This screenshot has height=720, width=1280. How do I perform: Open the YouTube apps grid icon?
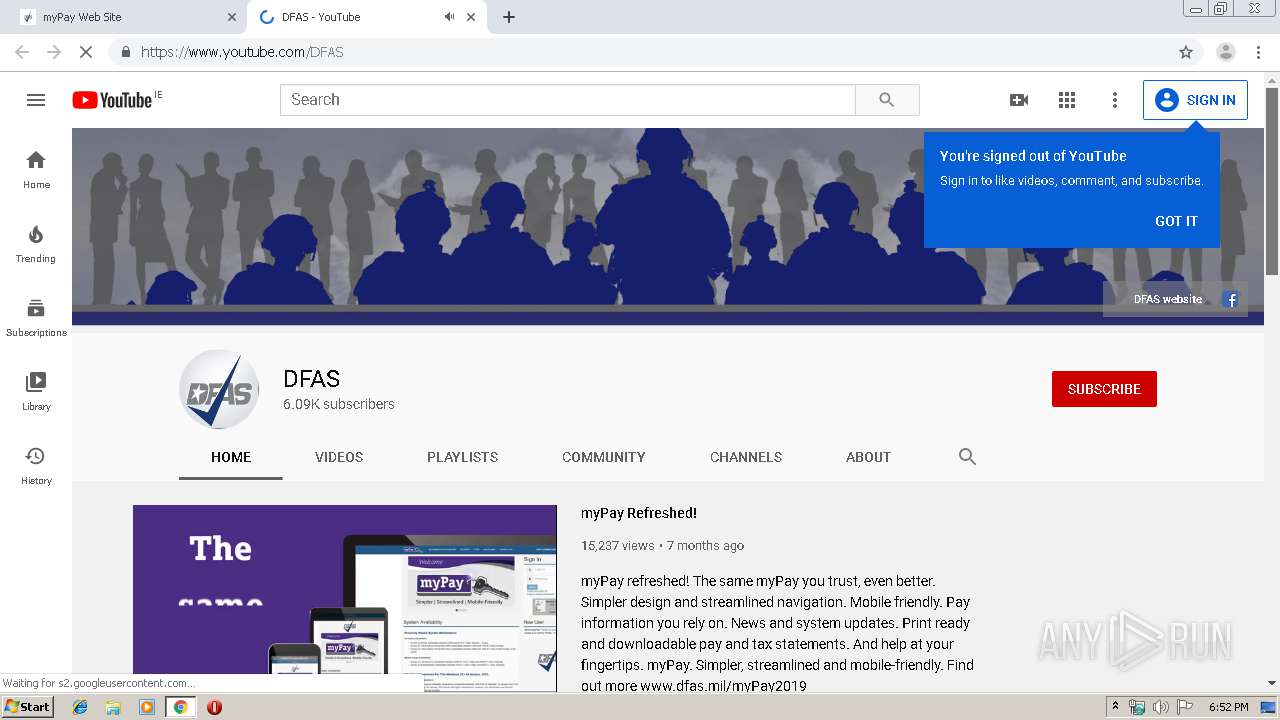pyautogui.click(x=1067, y=100)
